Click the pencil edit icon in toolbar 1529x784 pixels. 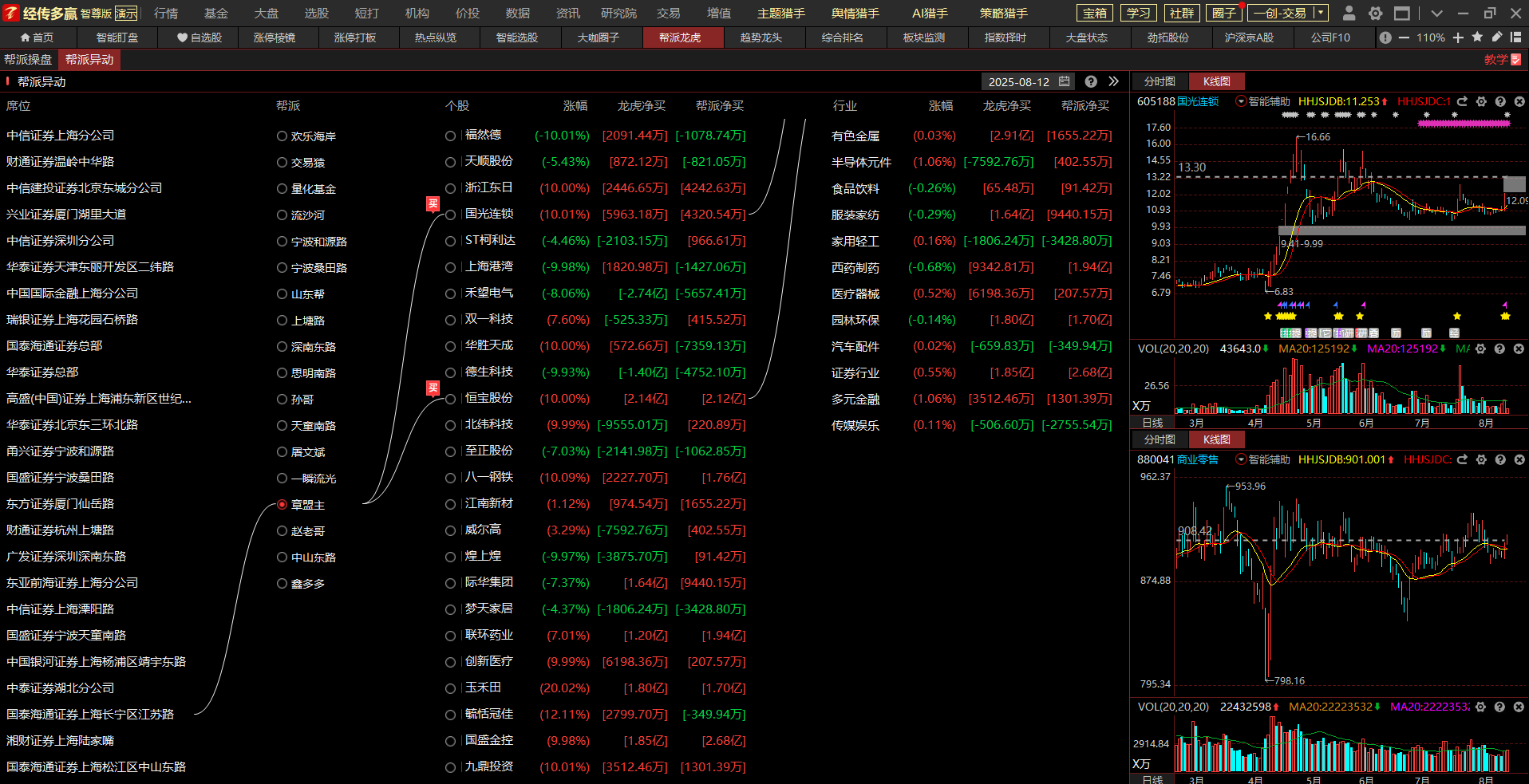(x=1497, y=37)
